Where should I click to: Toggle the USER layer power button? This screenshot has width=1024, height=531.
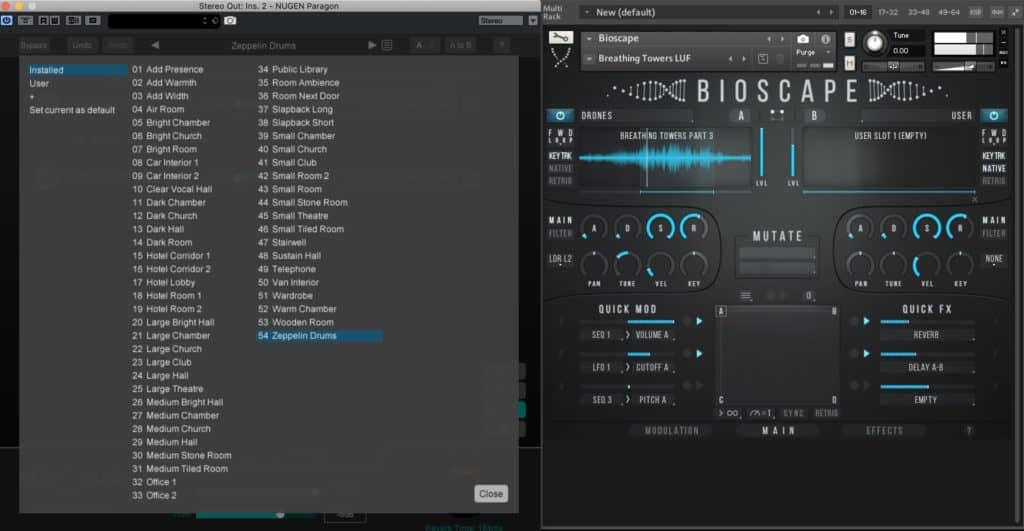click(994, 116)
